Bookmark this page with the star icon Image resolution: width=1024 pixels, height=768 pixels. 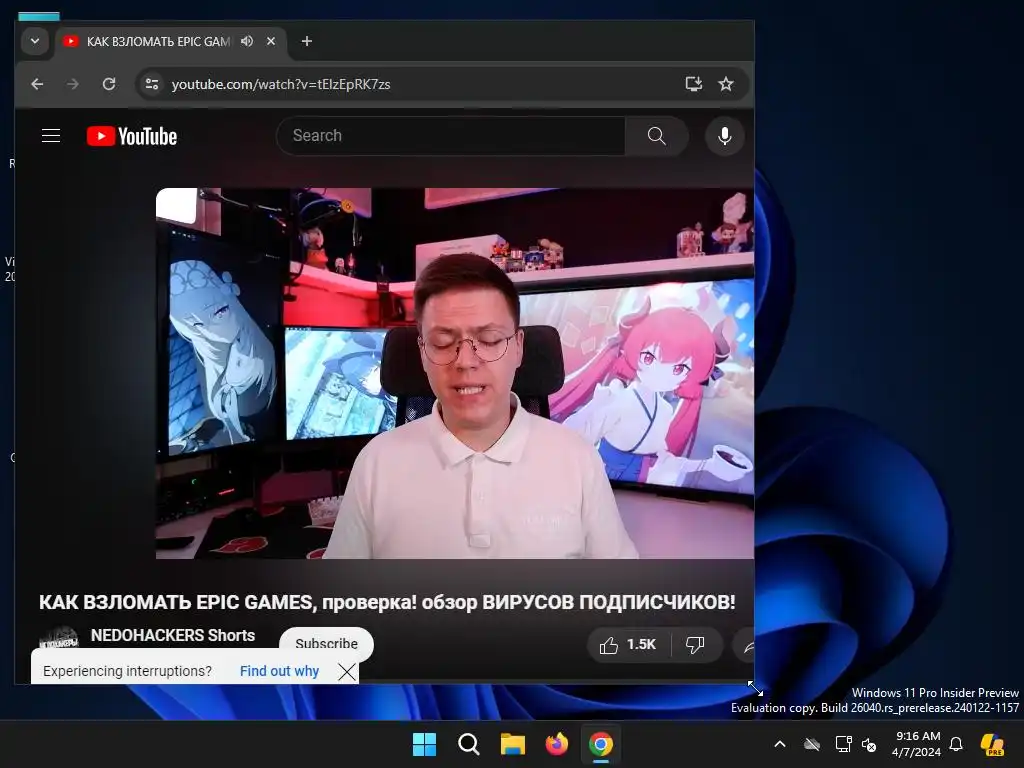[726, 84]
